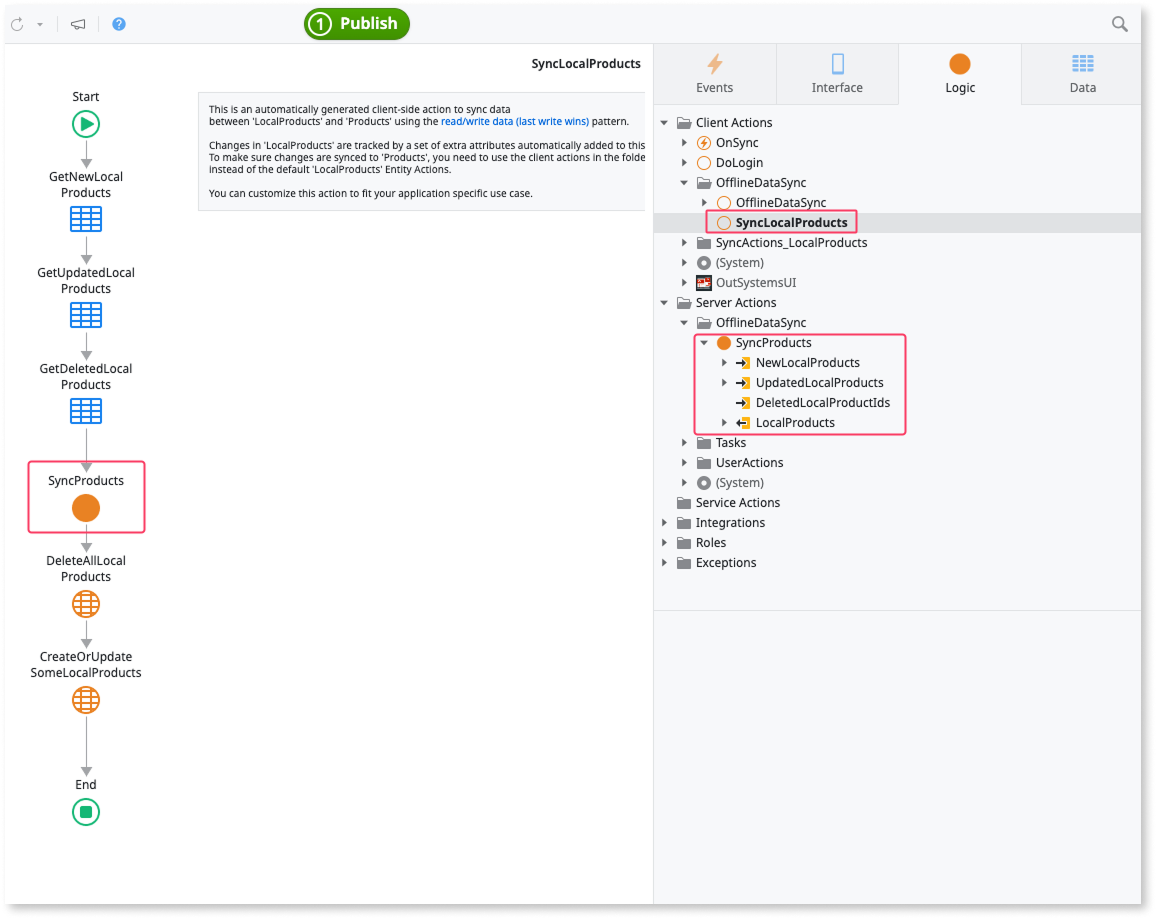Open the read/write data (last write wins) link
1156x919 pixels.
(514, 120)
